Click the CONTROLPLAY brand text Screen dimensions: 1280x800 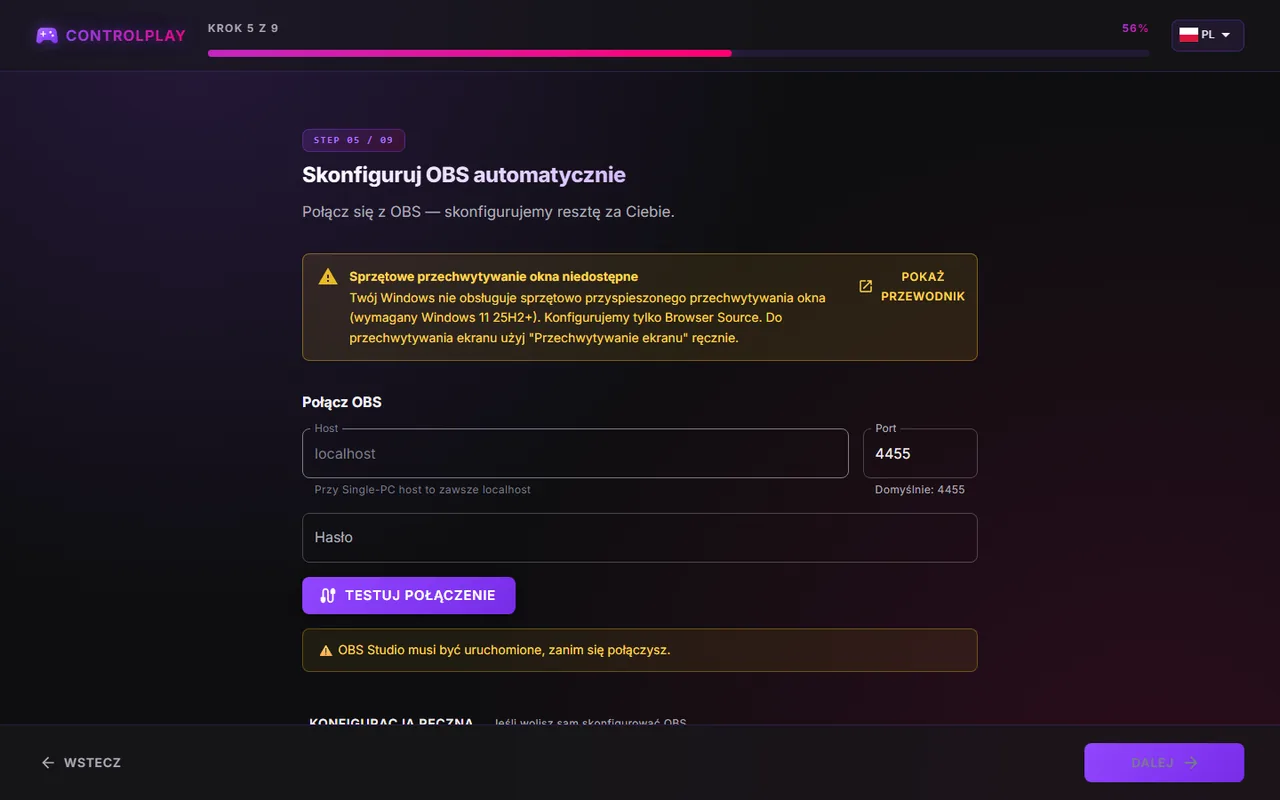[x=126, y=35]
